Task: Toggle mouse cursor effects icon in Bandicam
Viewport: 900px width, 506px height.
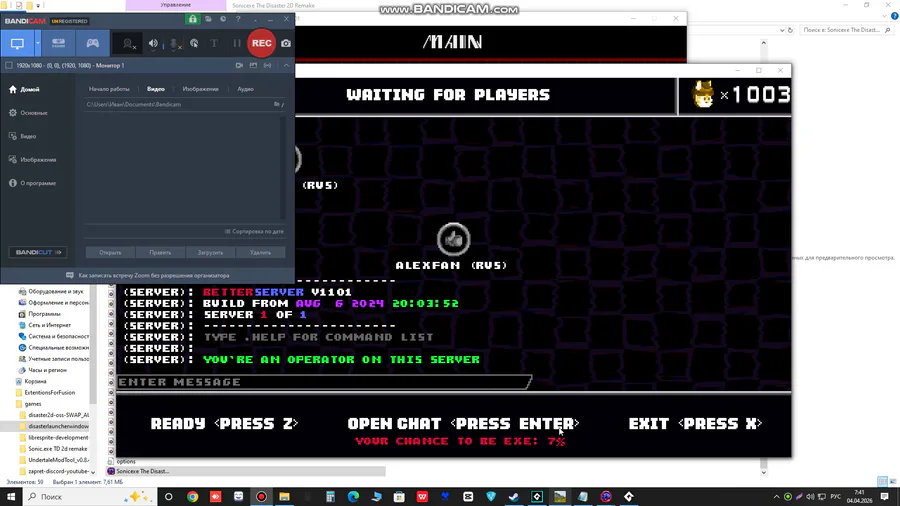Action: point(194,44)
